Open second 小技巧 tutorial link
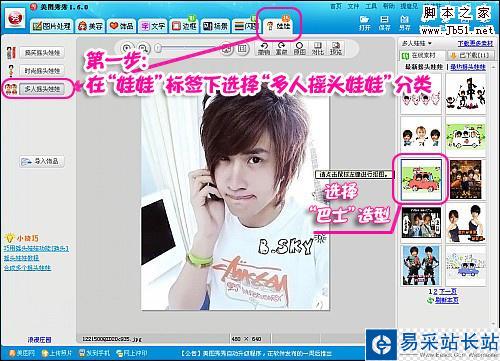 coord(21,258)
